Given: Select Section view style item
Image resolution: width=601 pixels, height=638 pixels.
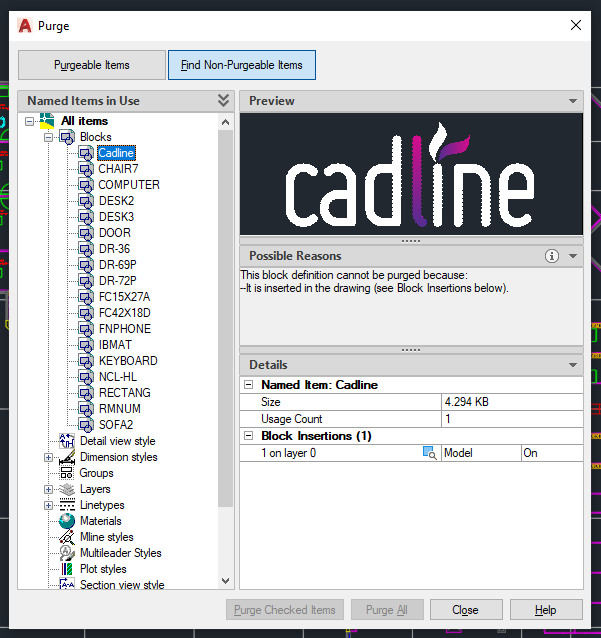Looking at the screenshot, I should [x=122, y=585].
